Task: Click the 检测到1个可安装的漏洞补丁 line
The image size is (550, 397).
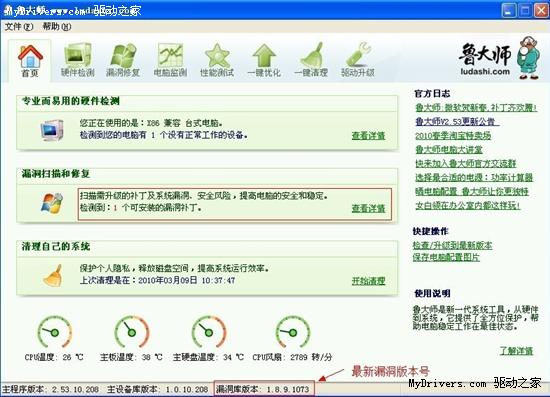Action: (141, 208)
